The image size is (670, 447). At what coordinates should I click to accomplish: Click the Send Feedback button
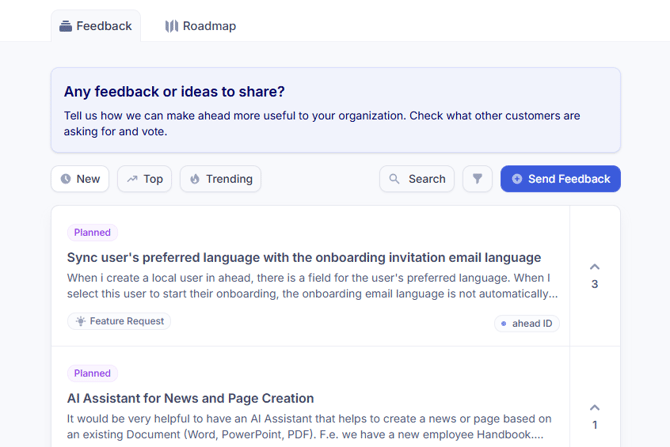(x=560, y=179)
